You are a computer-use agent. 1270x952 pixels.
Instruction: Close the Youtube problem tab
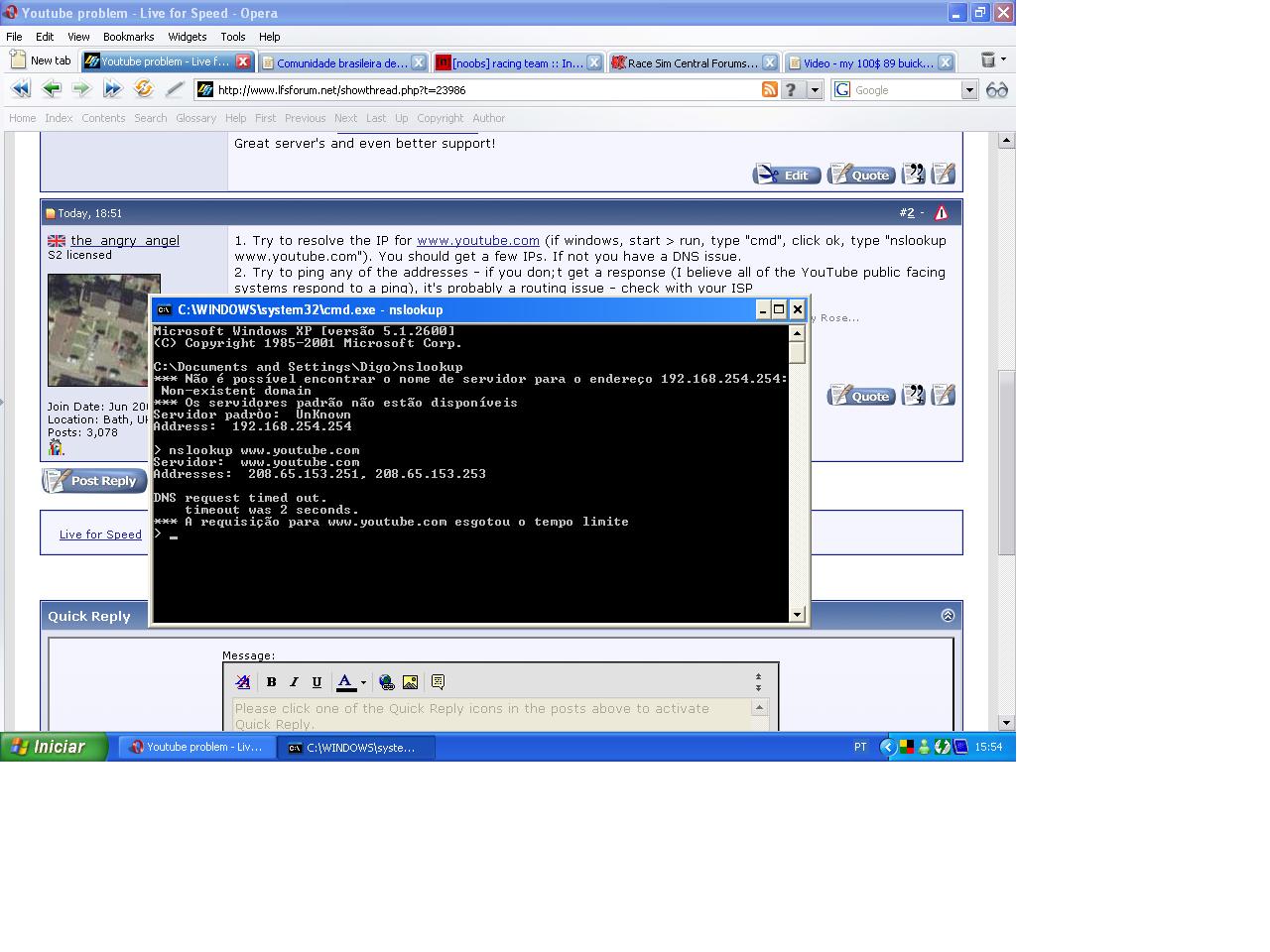(x=243, y=61)
